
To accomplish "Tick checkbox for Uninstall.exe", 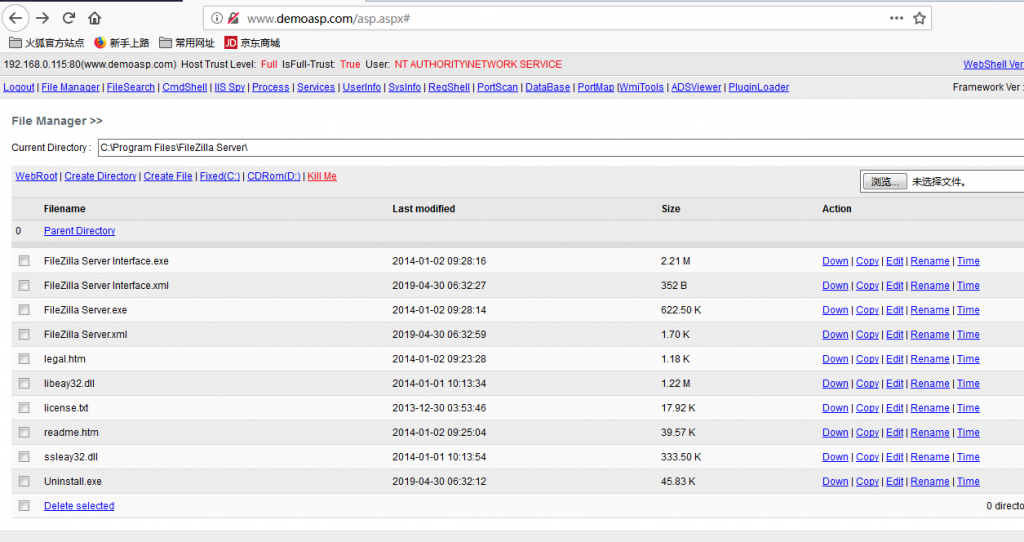I will (24, 481).
